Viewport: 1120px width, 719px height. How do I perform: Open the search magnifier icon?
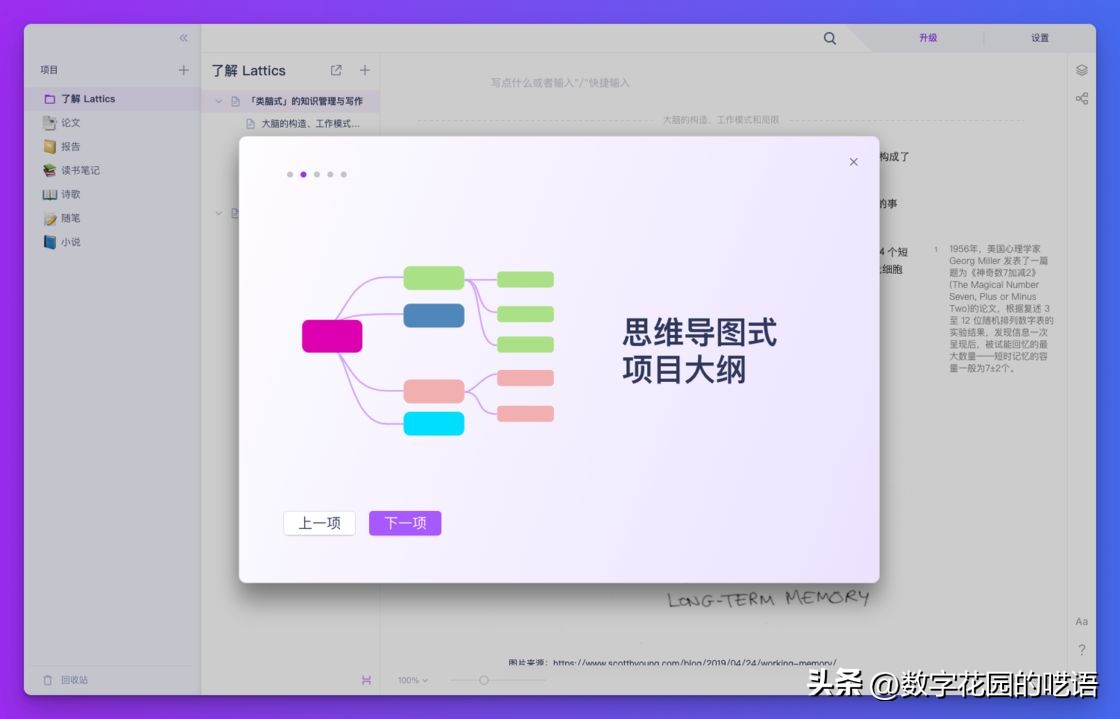[829, 38]
